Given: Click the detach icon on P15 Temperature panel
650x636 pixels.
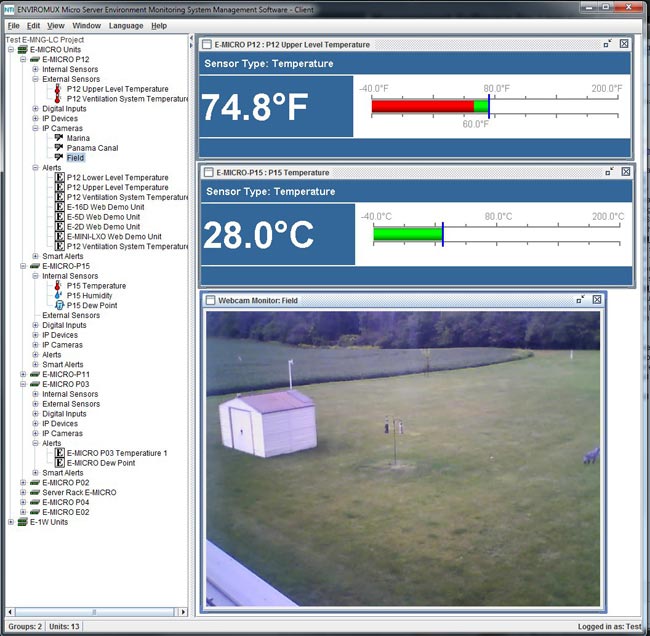Looking at the screenshot, I should pyautogui.click(x=609, y=172).
